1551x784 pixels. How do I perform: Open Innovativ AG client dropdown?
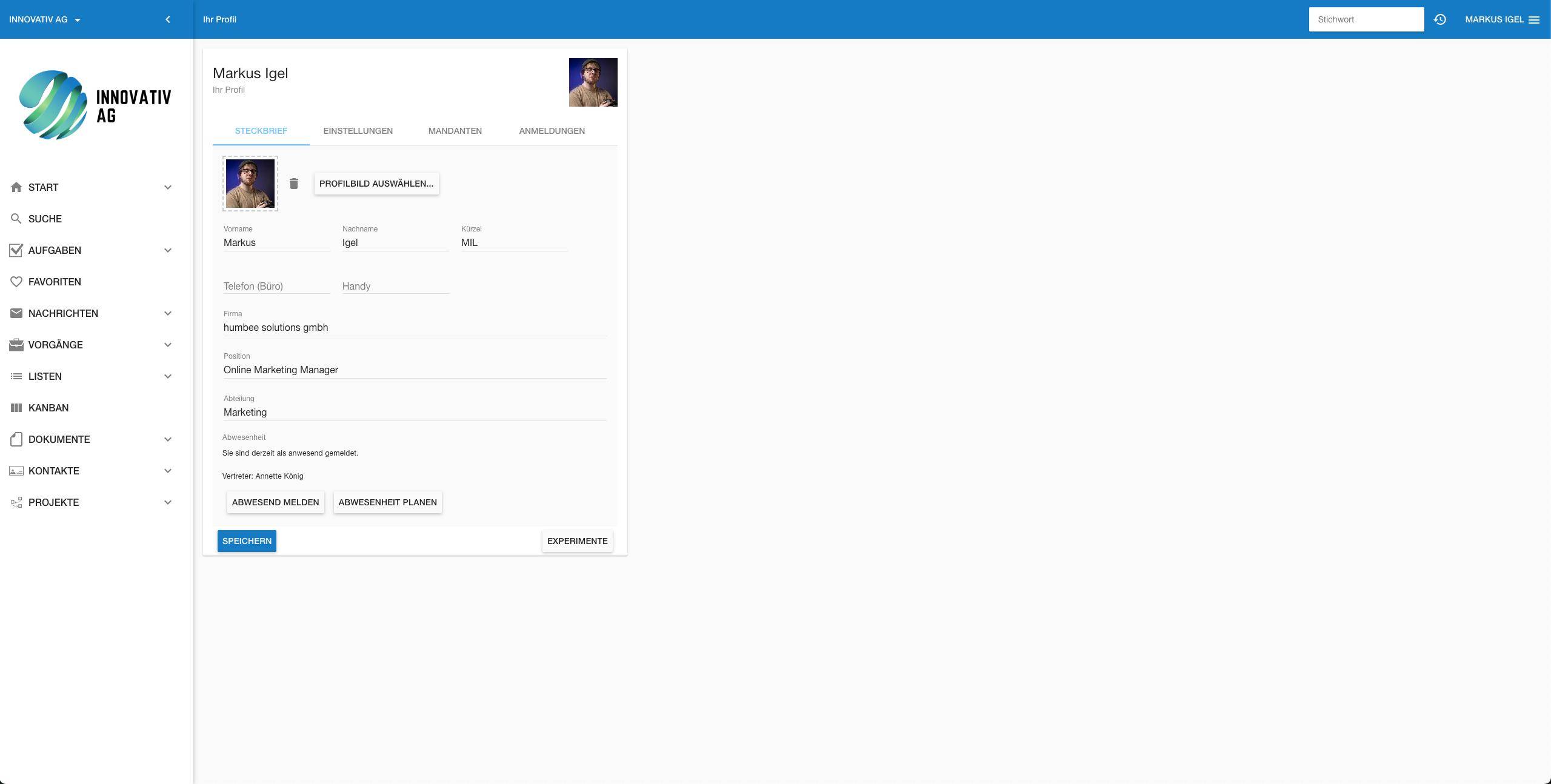[x=45, y=19]
